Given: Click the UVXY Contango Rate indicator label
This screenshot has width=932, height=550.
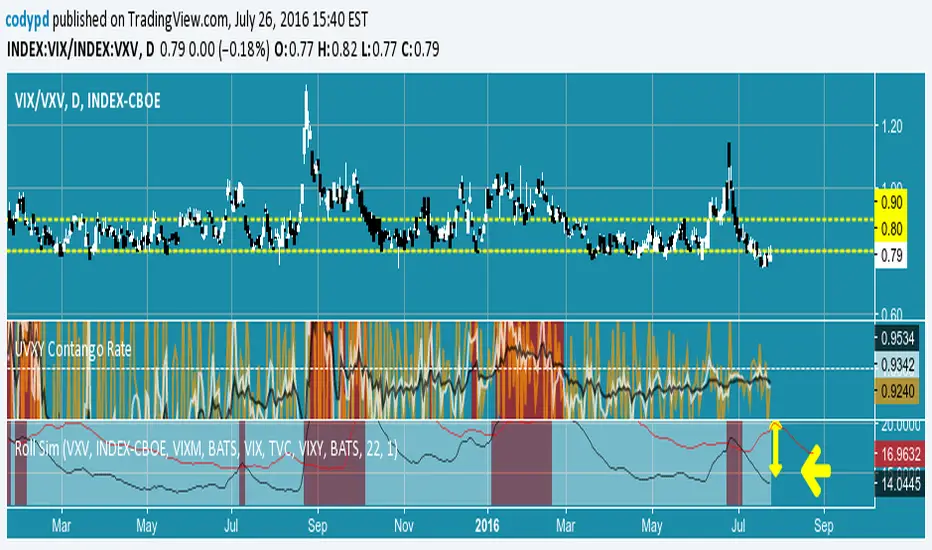Looking at the screenshot, I should (73, 349).
